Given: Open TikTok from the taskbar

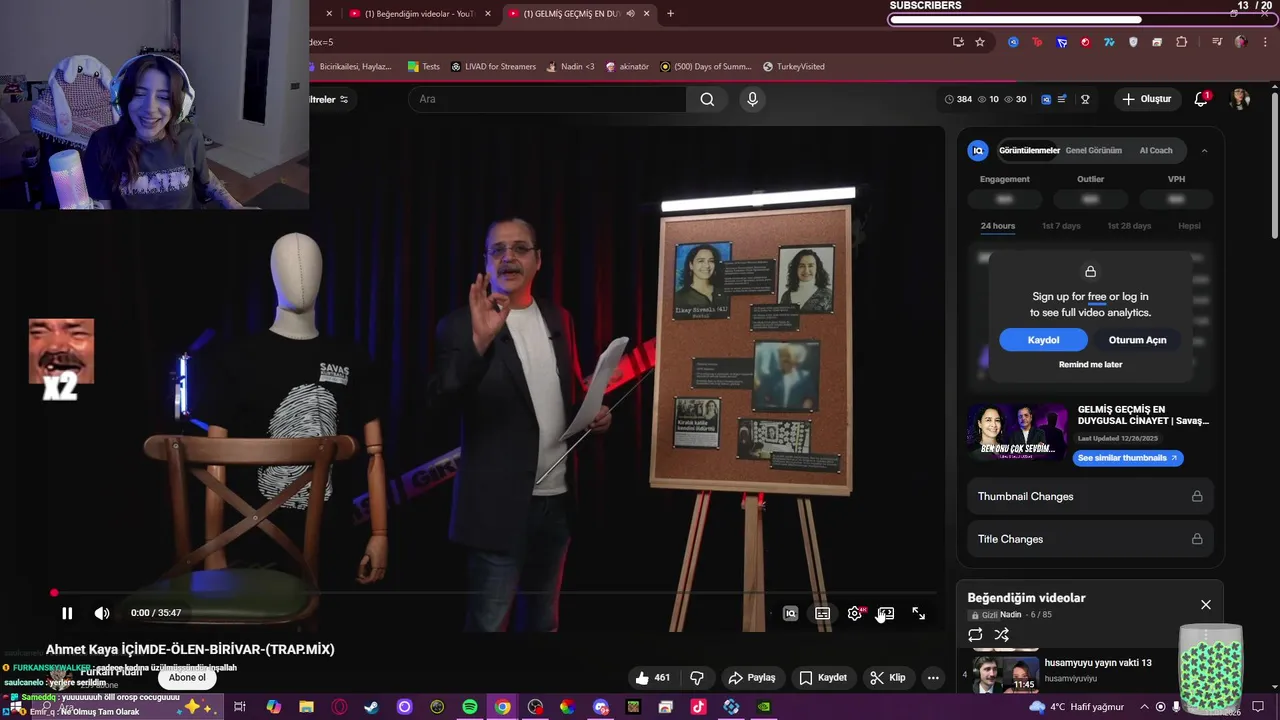Looking at the screenshot, I should (698, 707).
